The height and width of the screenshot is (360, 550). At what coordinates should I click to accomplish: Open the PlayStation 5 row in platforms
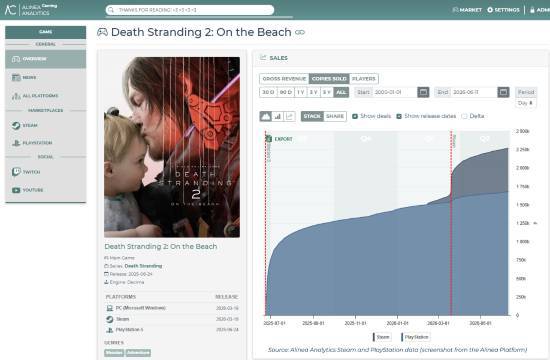[172, 330]
